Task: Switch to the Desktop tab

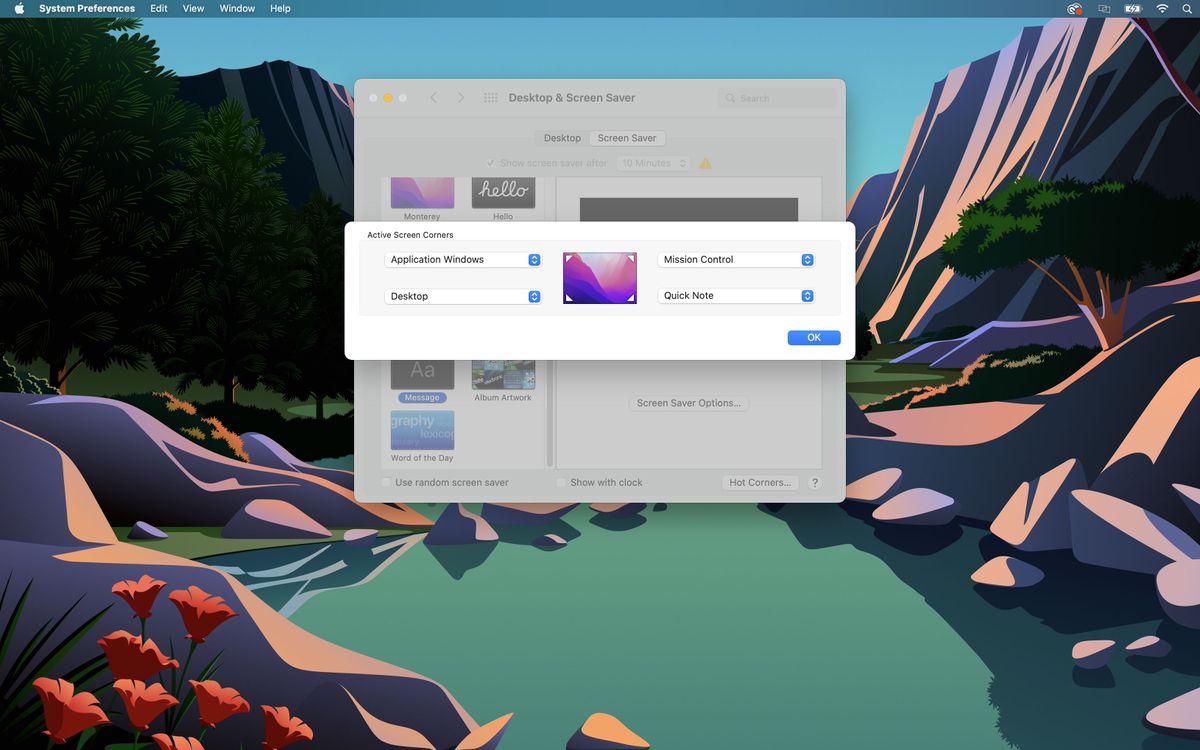Action: pyautogui.click(x=561, y=138)
